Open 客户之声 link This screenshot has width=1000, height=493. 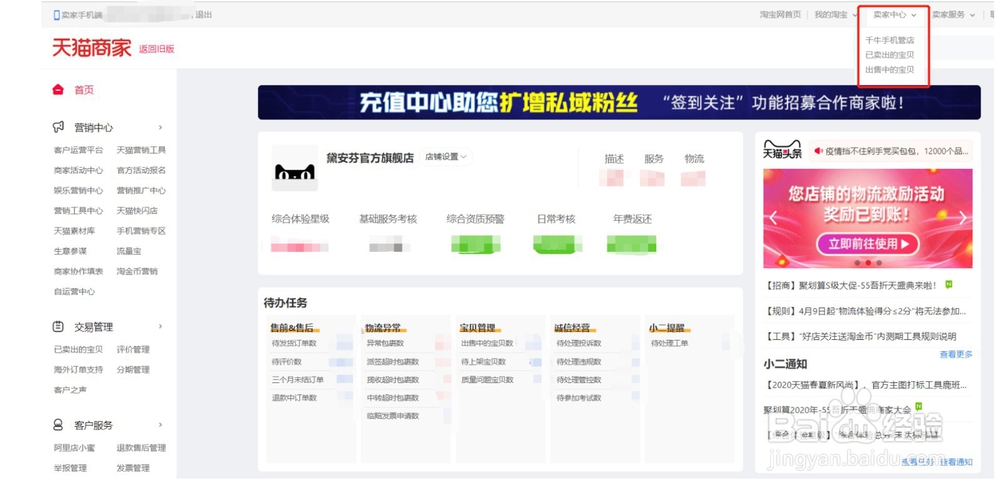(x=70, y=390)
